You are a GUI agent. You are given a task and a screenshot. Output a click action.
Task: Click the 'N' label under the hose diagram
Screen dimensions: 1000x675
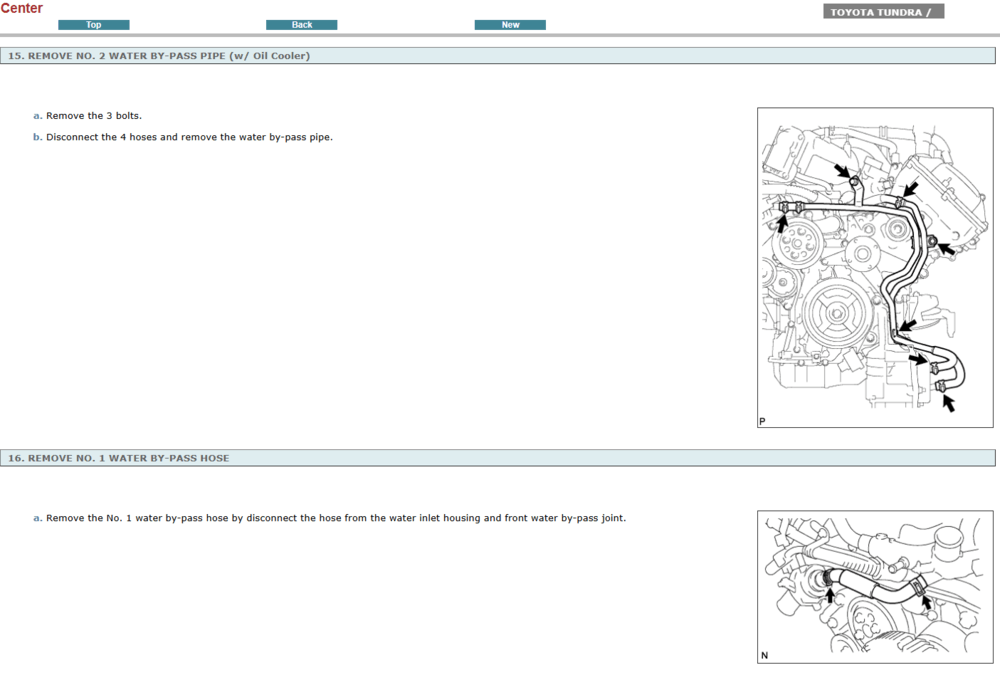click(x=764, y=656)
